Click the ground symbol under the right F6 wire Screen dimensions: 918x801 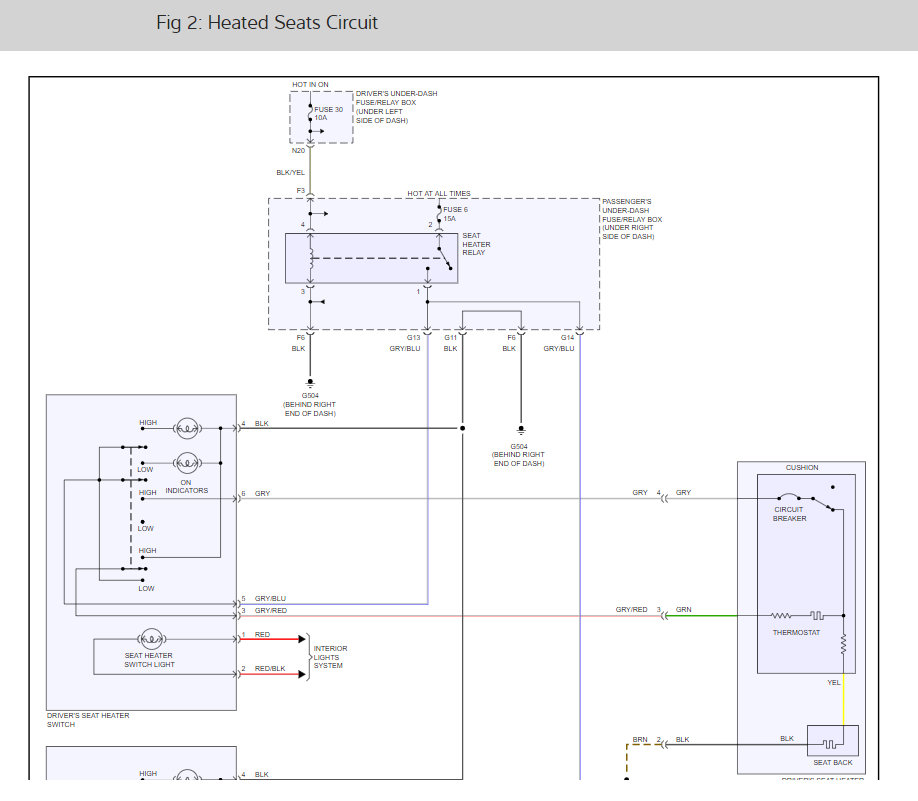tap(521, 429)
